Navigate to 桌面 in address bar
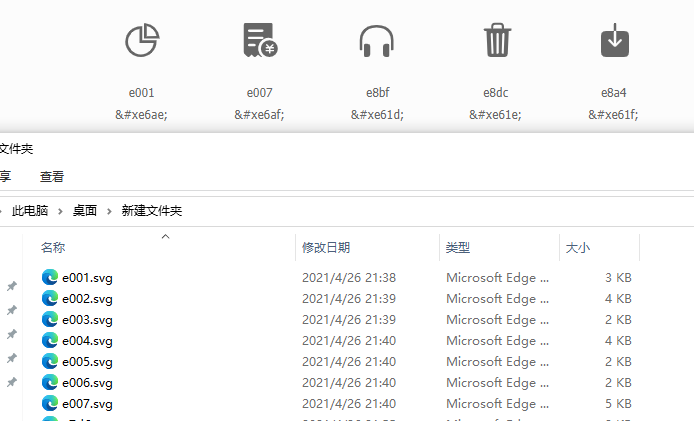The image size is (694, 421). (x=85, y=211)
